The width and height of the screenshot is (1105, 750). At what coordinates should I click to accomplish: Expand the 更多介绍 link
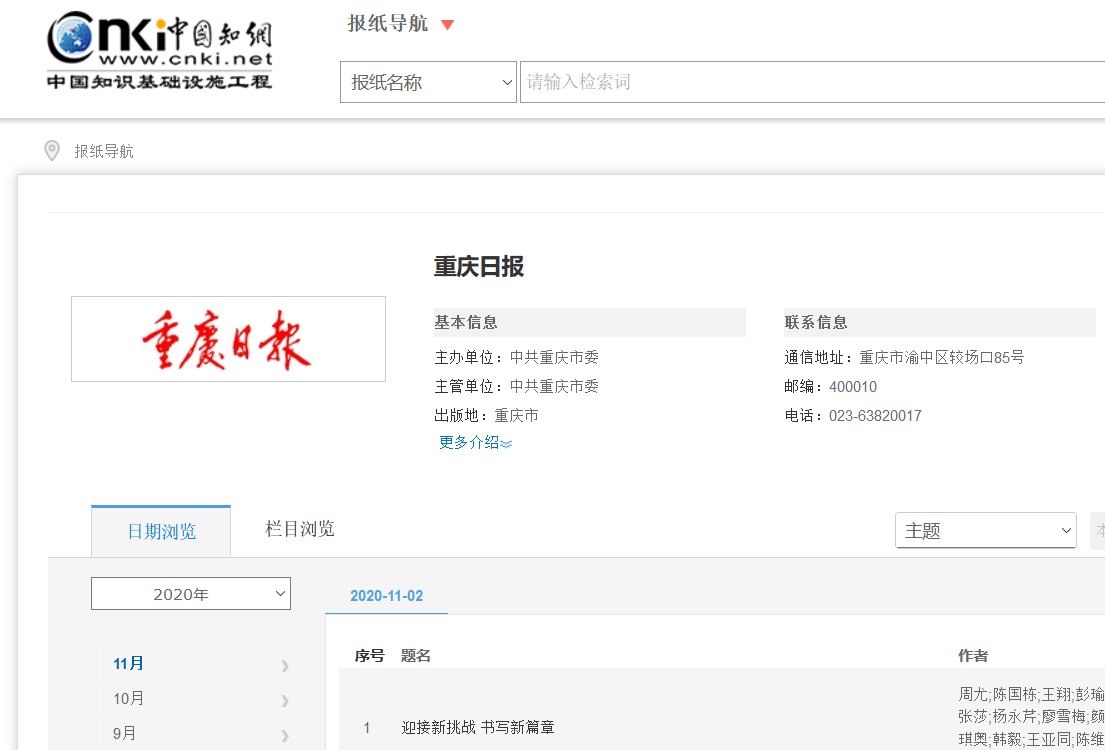point(475,443)
